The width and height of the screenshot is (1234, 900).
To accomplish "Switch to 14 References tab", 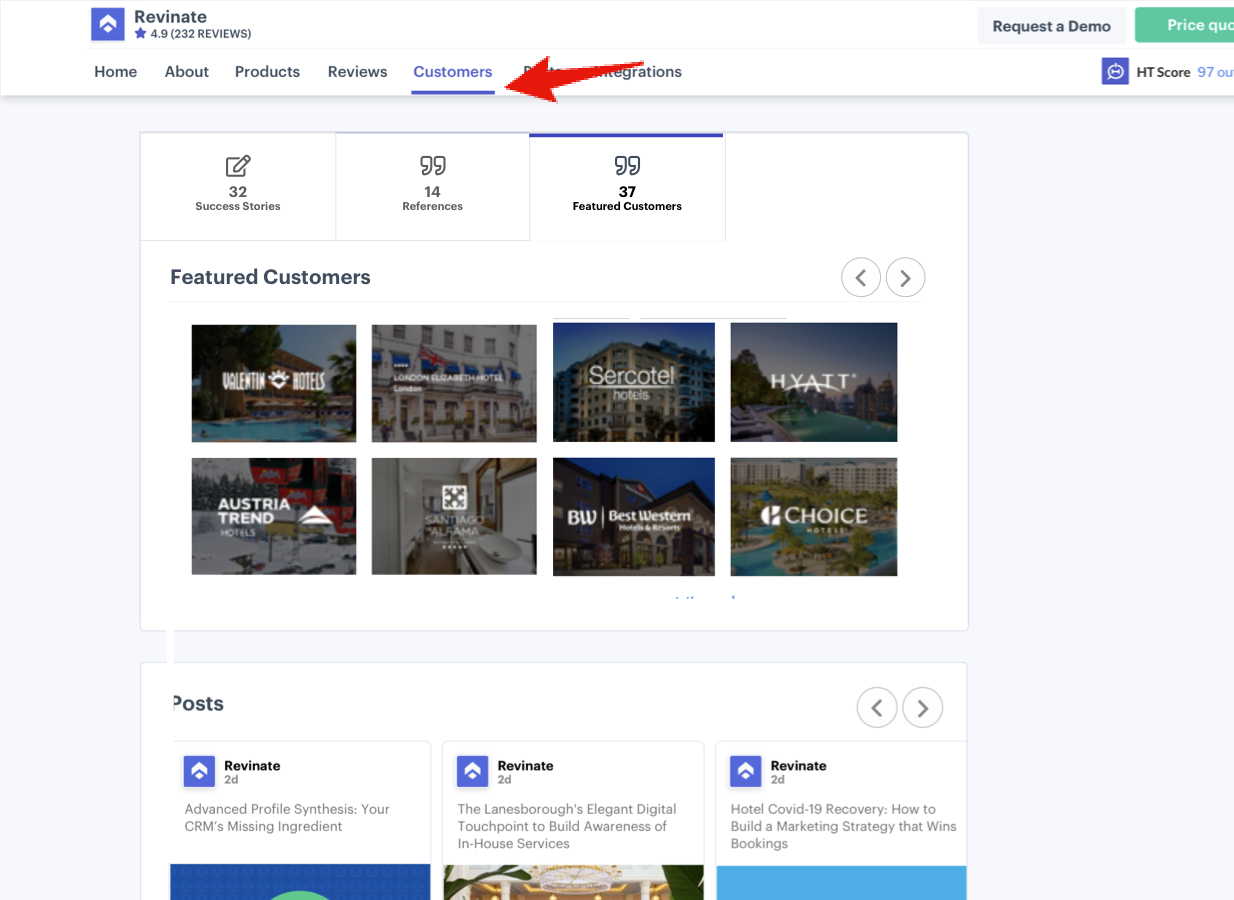I will pos(432,187).
